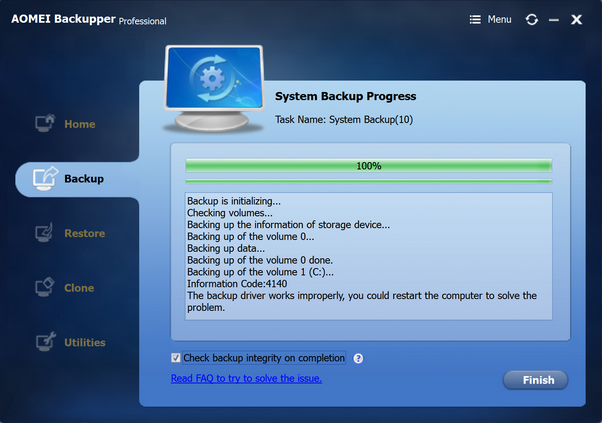The width and height of the screenshot is (602, 423).
Task: Click the Home monitor icon
Action: point(45,123)
